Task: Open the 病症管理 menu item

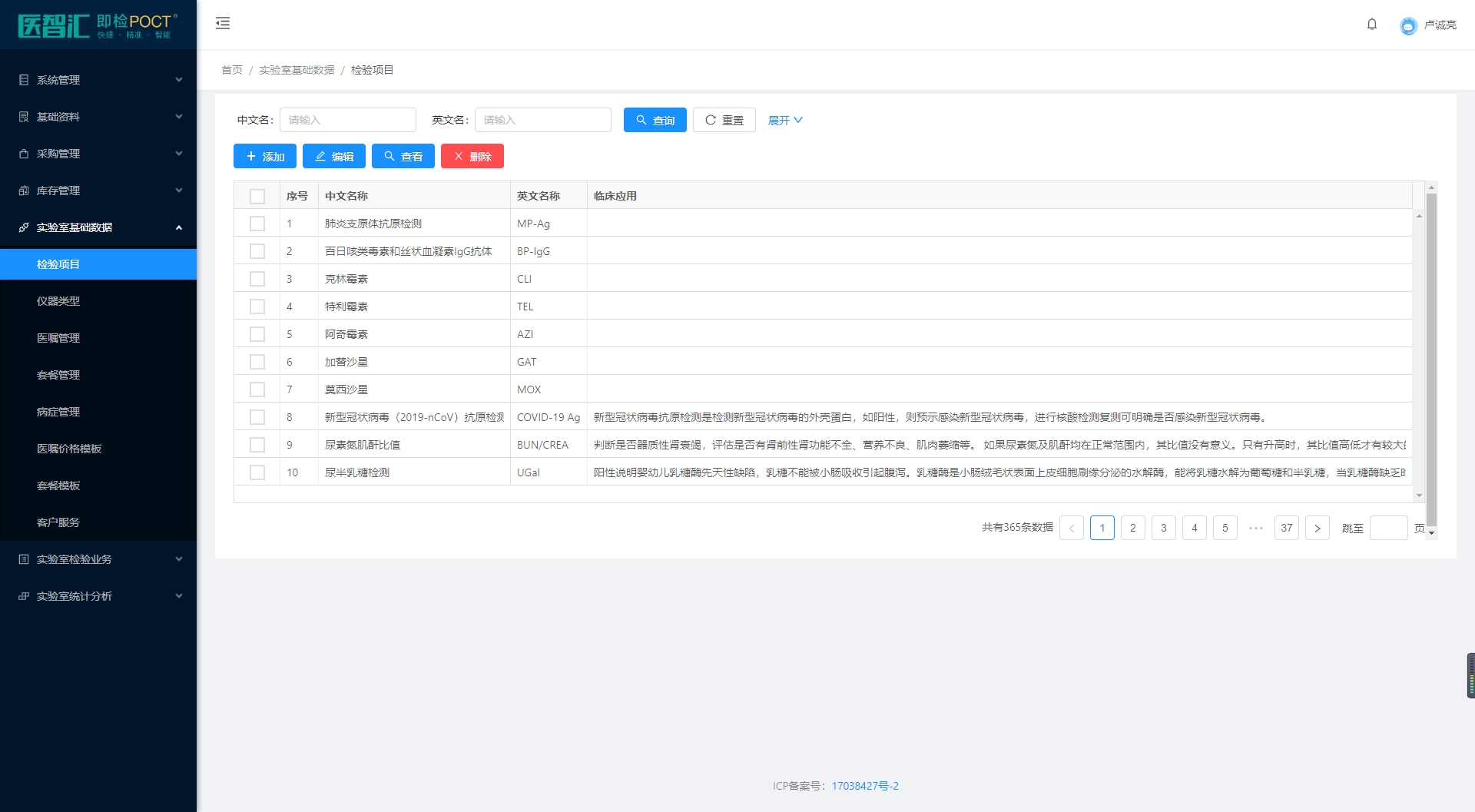Action: click(98, 412)
